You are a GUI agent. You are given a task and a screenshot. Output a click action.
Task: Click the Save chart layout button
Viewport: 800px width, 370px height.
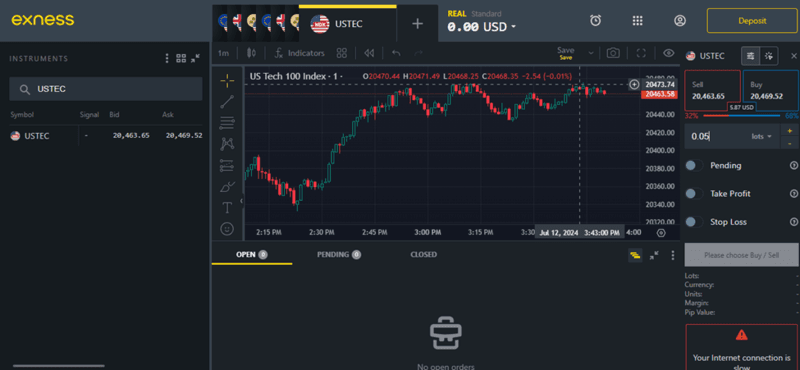(566, 53)
